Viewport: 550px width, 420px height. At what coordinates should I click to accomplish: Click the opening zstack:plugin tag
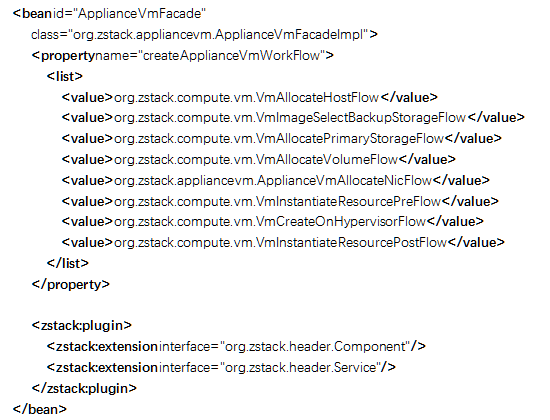pos(82,326)
